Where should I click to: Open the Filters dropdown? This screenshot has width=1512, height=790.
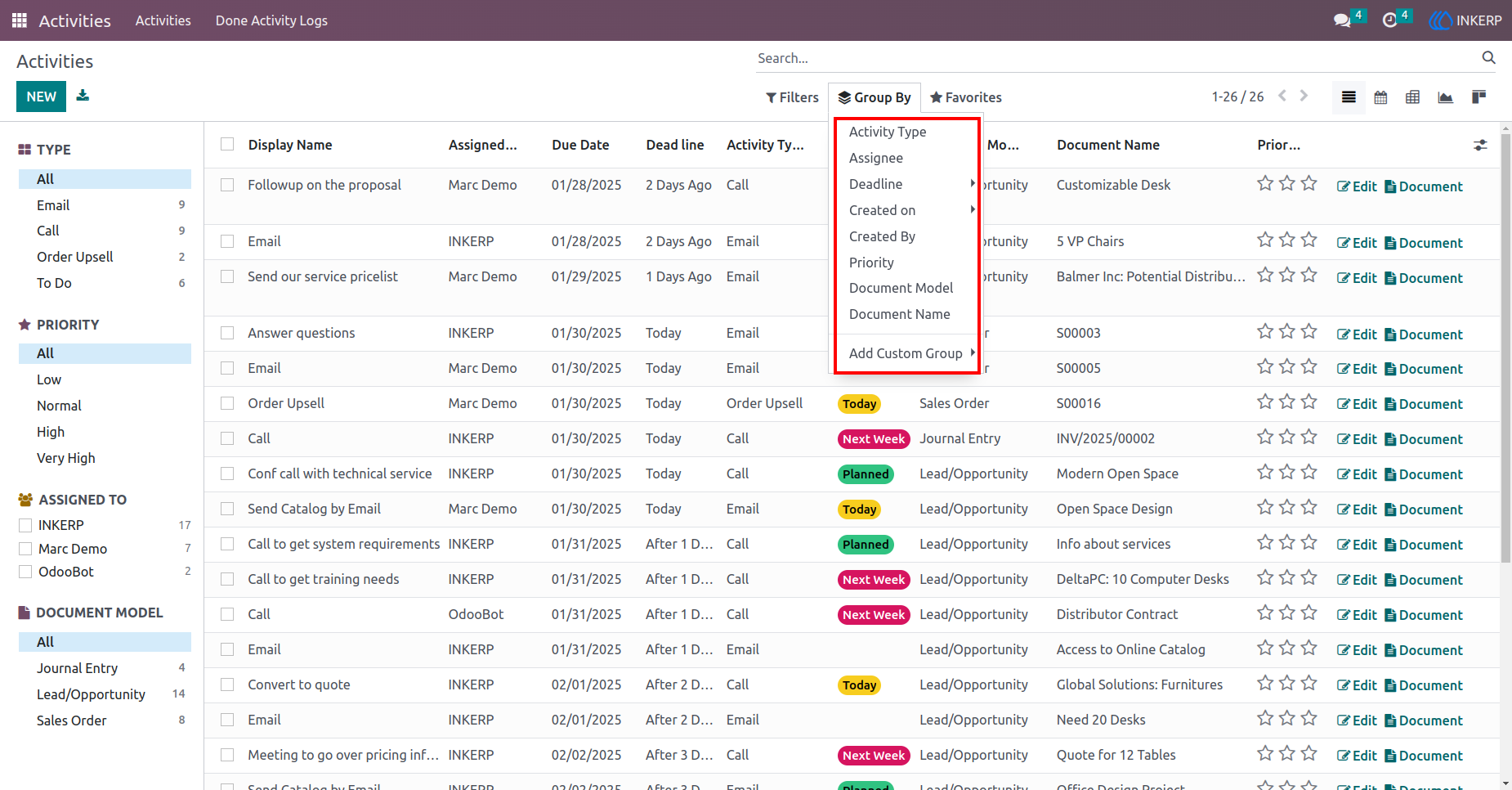pyautogui.click(x=792, y=97)
